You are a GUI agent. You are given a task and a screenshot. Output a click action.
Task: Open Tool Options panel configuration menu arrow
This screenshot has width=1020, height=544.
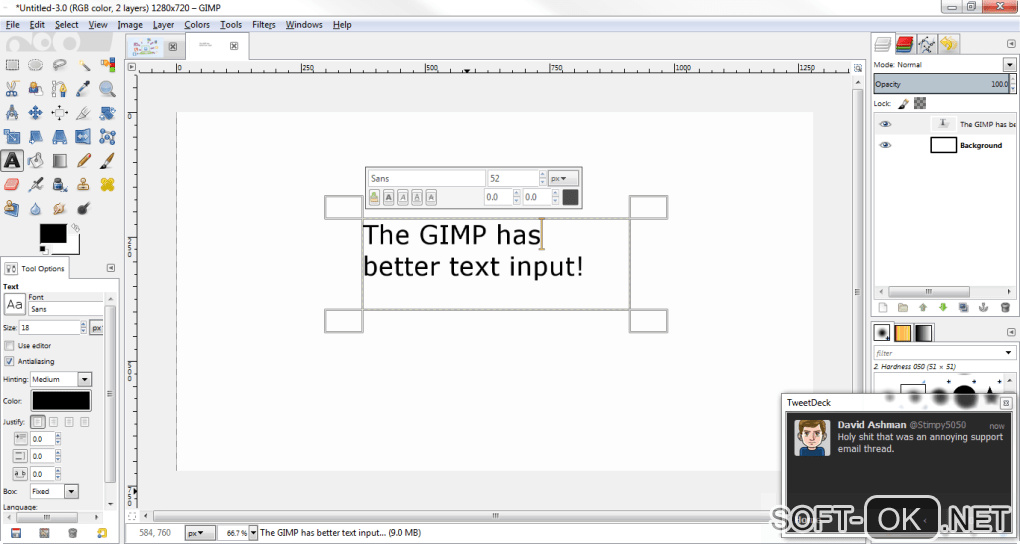coord(111,268)
